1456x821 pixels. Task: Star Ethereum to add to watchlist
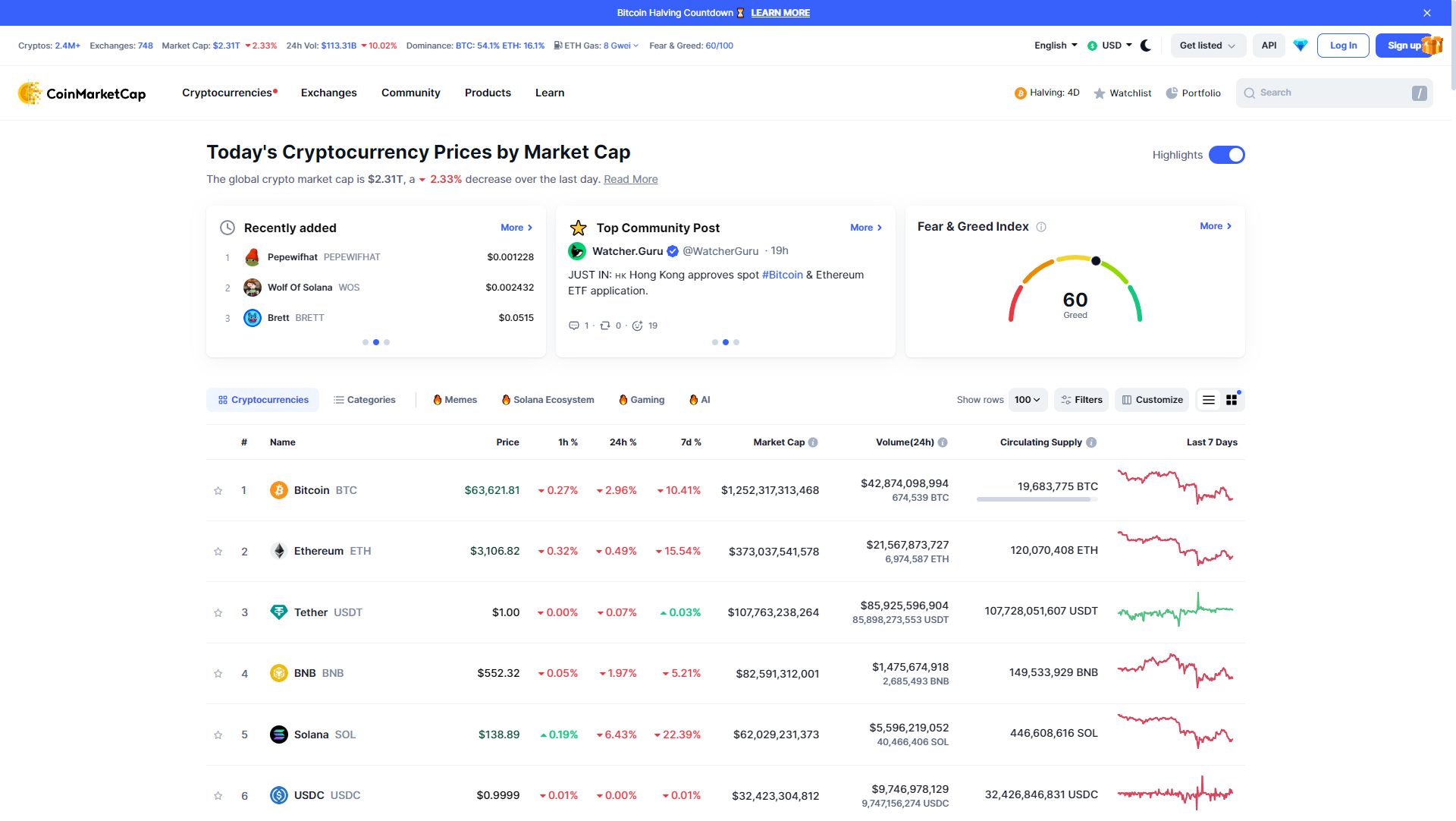pyautogui.click(x=218, y=552)
